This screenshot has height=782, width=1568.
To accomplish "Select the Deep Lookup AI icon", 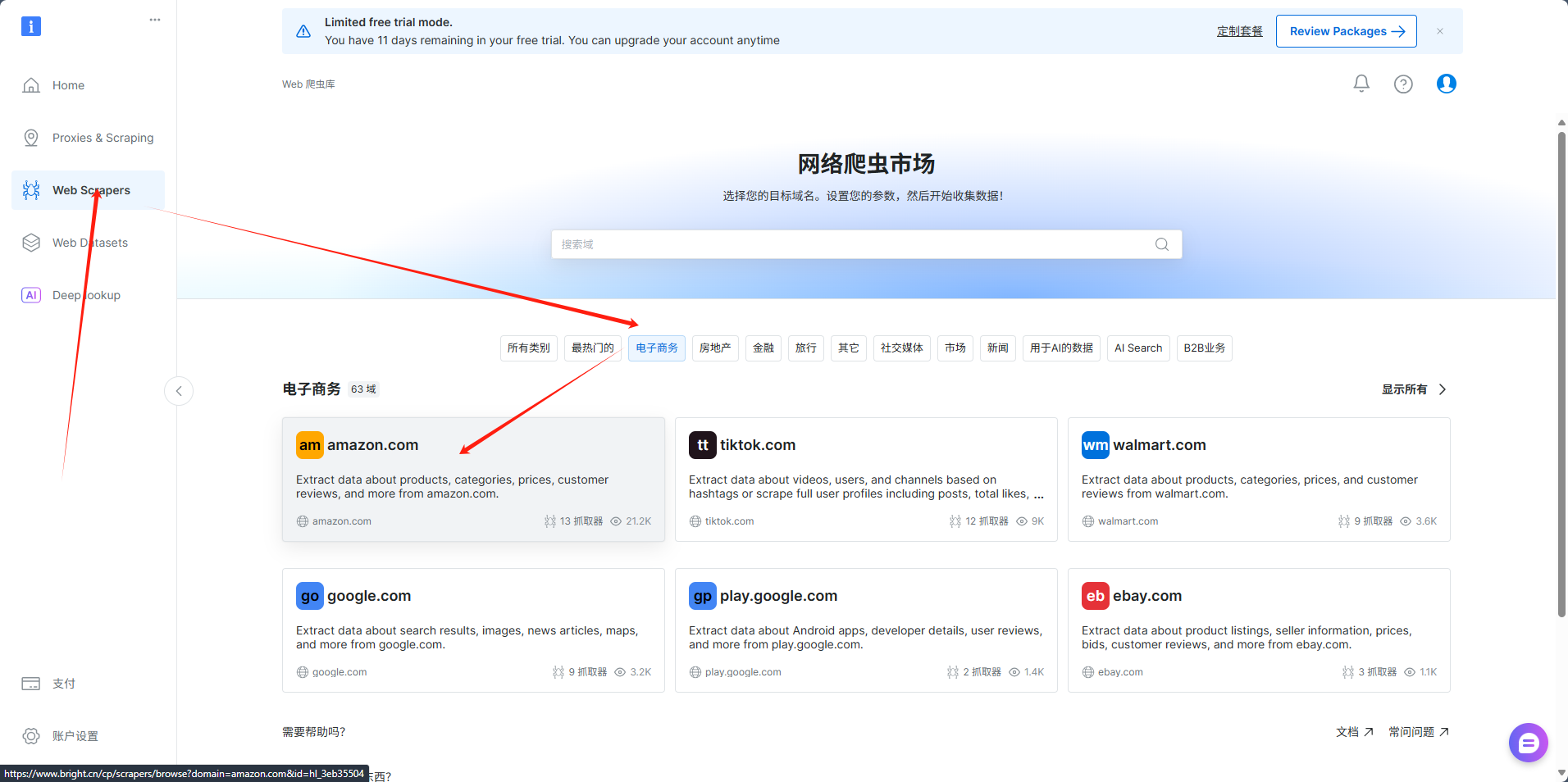I will point(31,295).
